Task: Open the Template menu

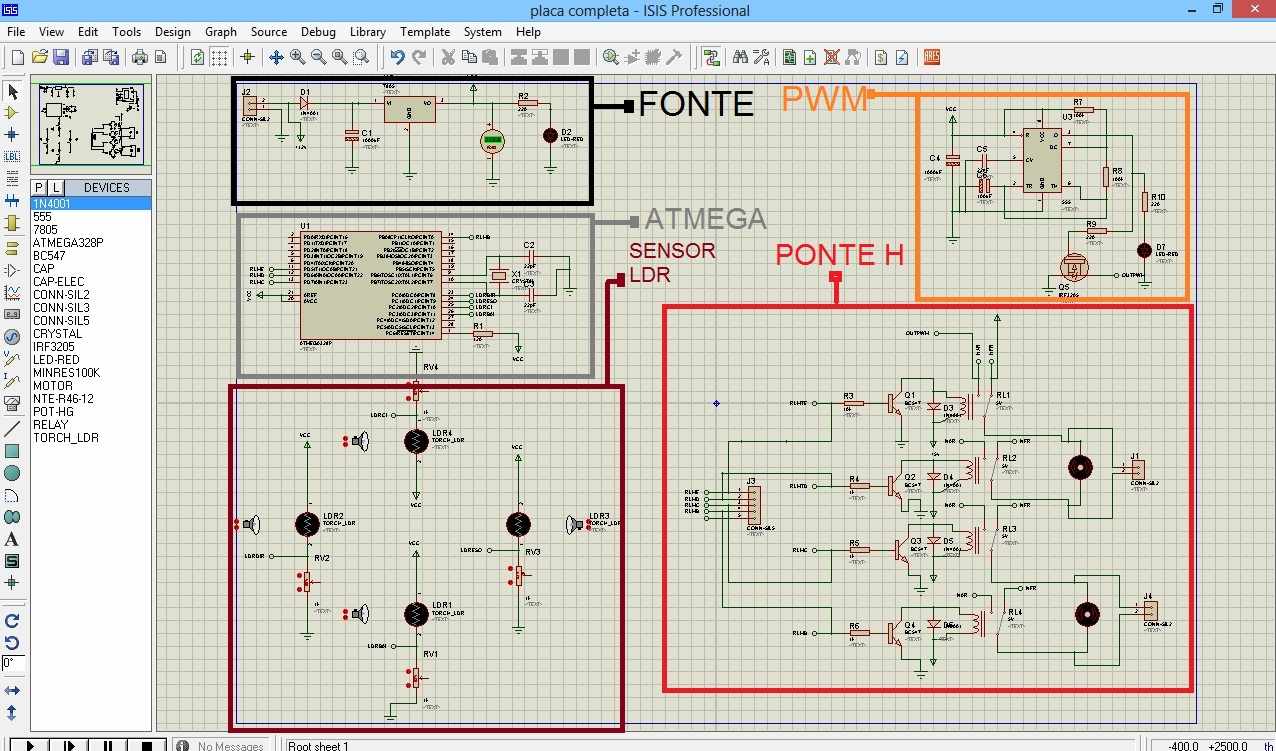Action: [425, 32]
